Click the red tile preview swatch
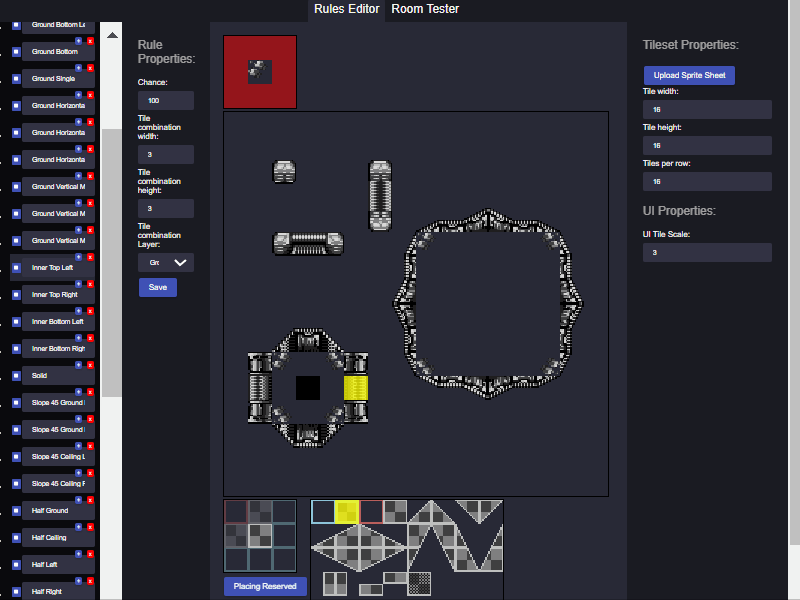Image resolution: width=800 pixels, height=600 pixels. coord(260,71)
